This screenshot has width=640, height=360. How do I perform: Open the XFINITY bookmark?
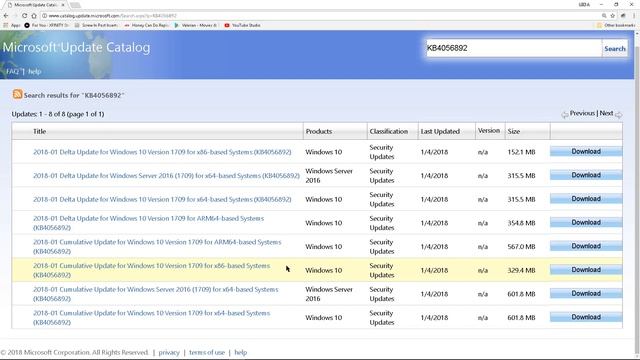46,25
